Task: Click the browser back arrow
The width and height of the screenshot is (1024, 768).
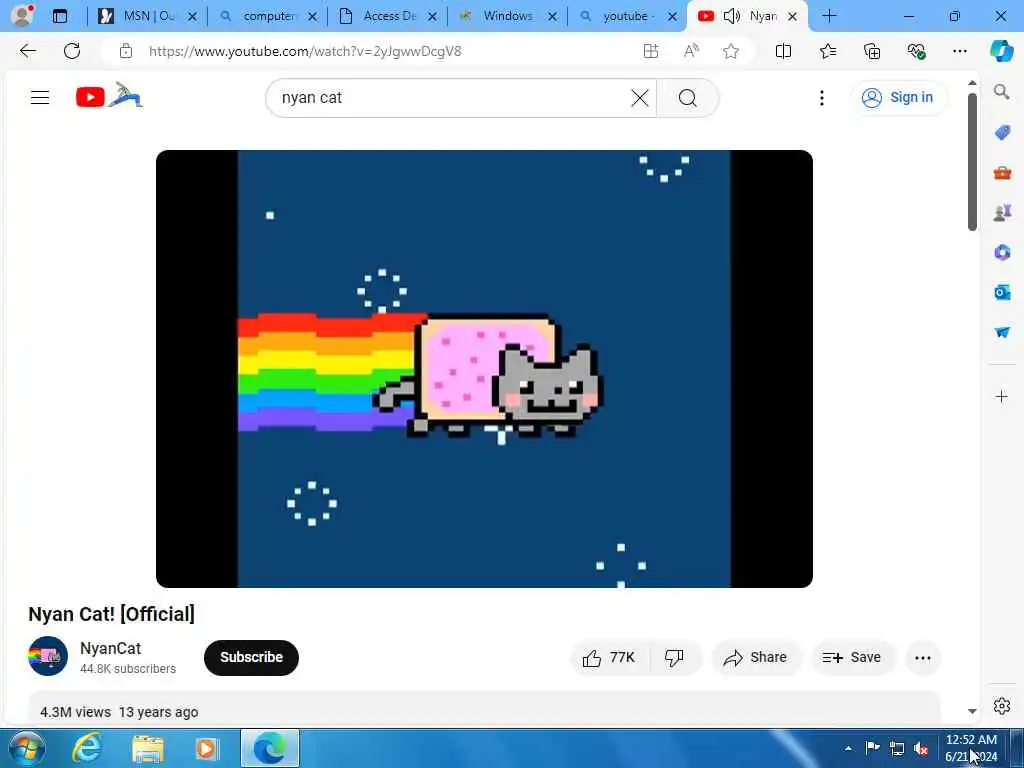Action: tap(27, 51)
